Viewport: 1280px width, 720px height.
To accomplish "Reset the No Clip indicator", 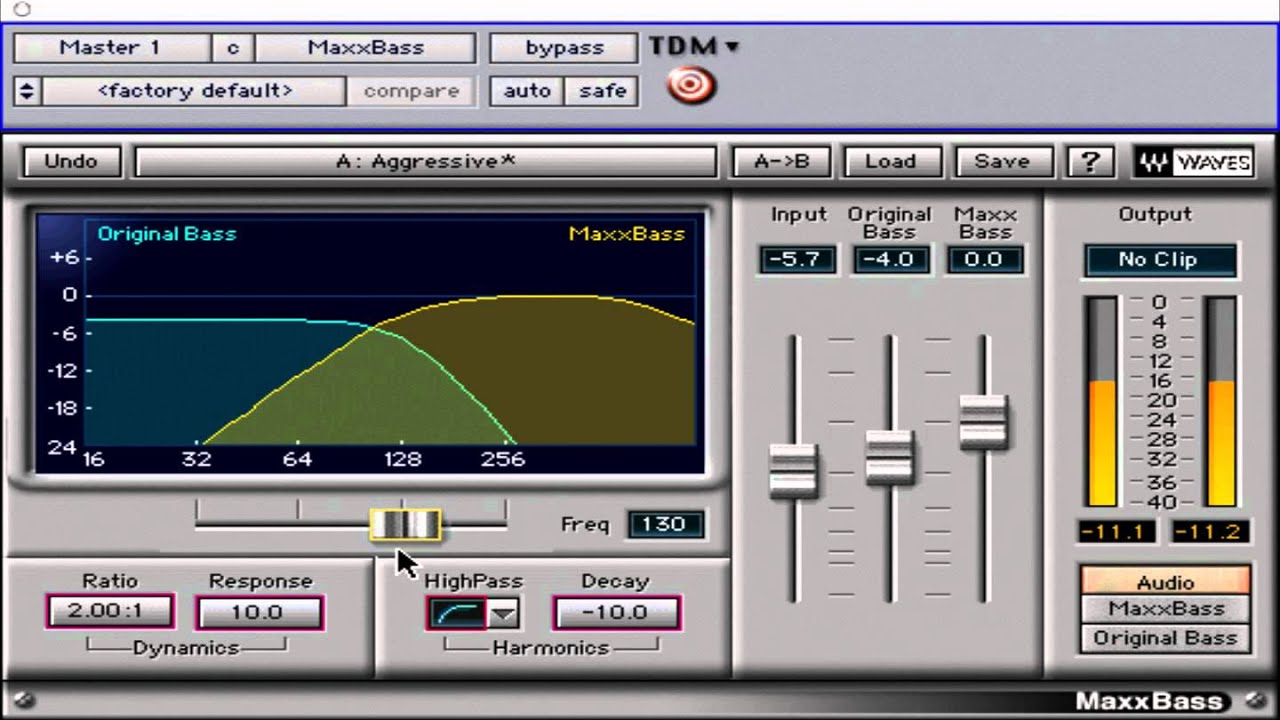I will pos(1159,260).
